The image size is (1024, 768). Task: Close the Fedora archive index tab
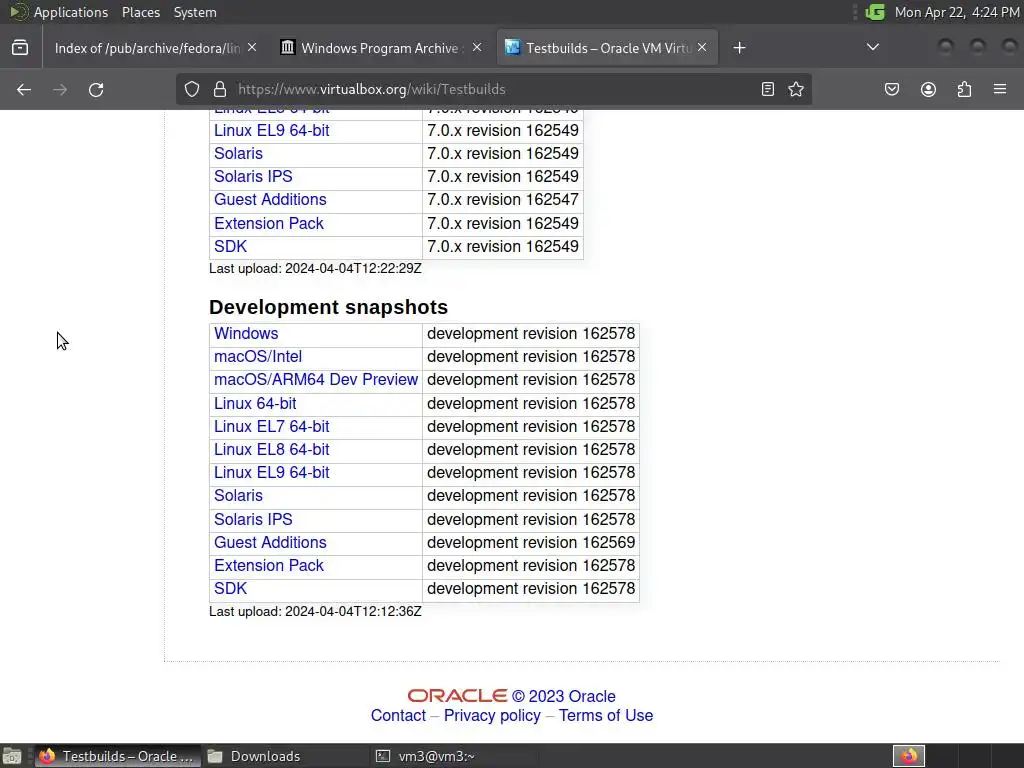coord(252,48)
